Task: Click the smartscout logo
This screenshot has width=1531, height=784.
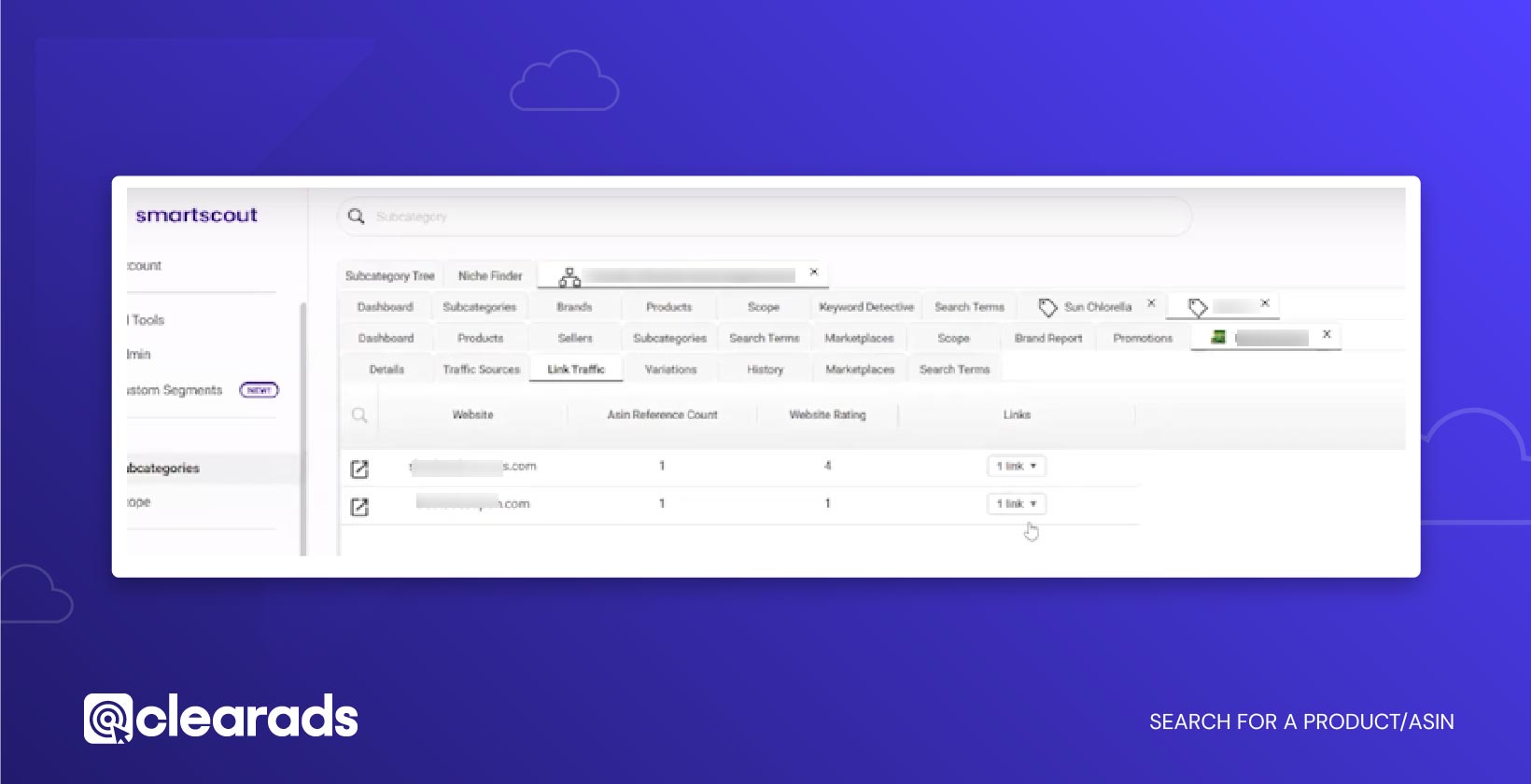Action: tap(196, 216)
